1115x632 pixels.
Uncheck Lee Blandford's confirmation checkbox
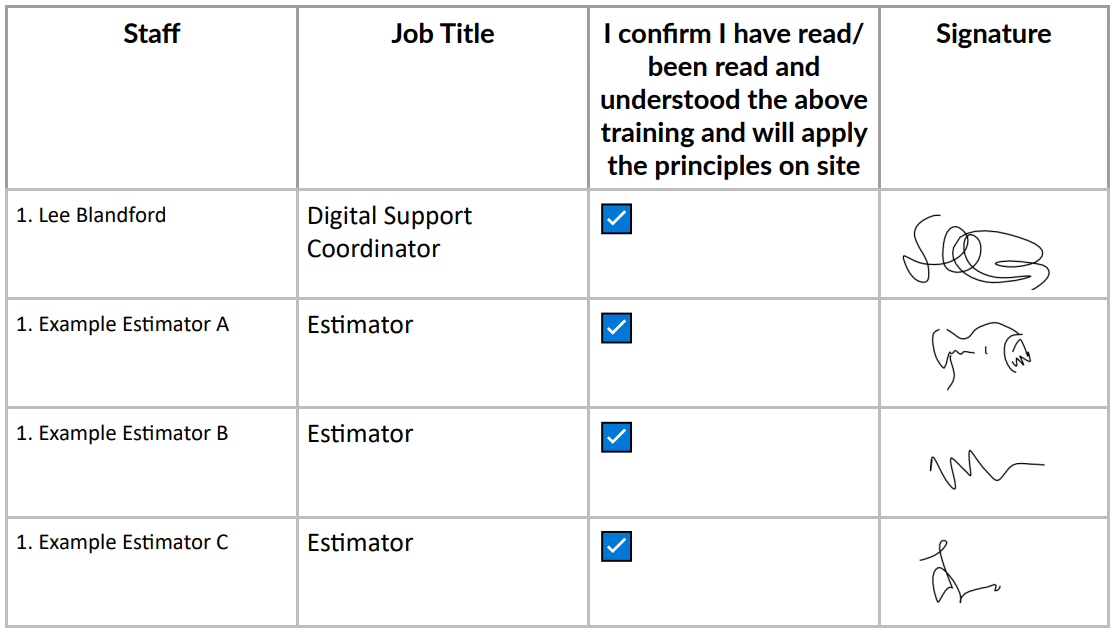click(616, 219)
